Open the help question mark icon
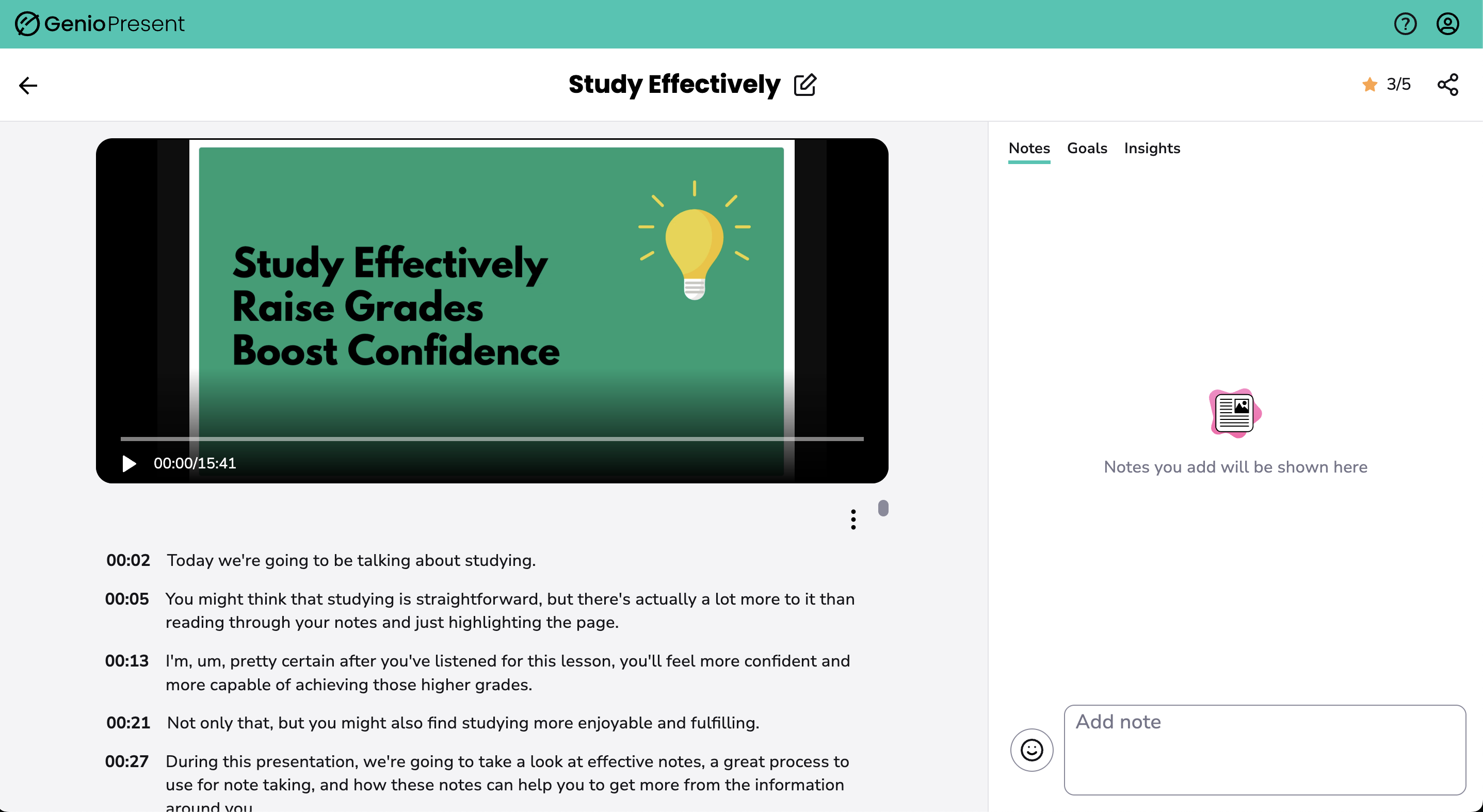The width and height of the screenshot is (1483, 812). tap(1405, 24)
